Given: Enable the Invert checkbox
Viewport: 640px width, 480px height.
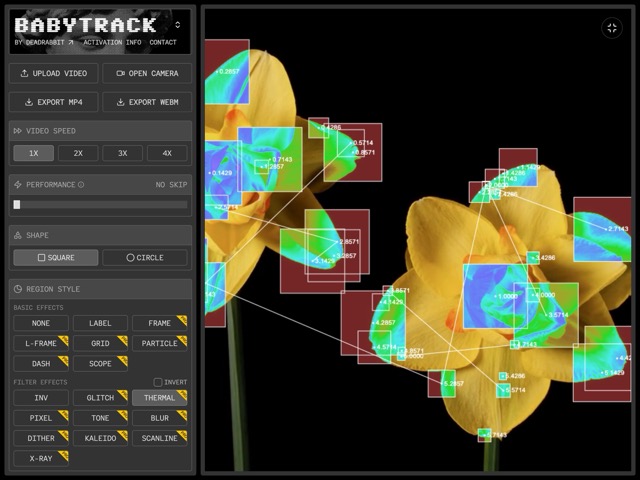Looking at the screenshot, I should pyautogui.click(x=158, y=382).
